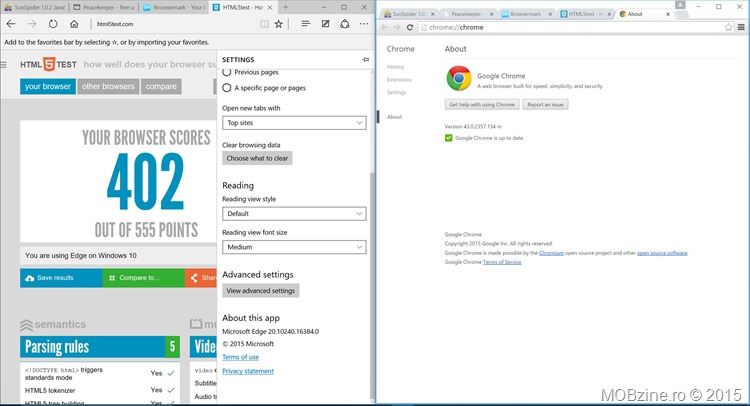Open Reading view style dropdown
Screen dimensions: 750x406
pos(294,214)
